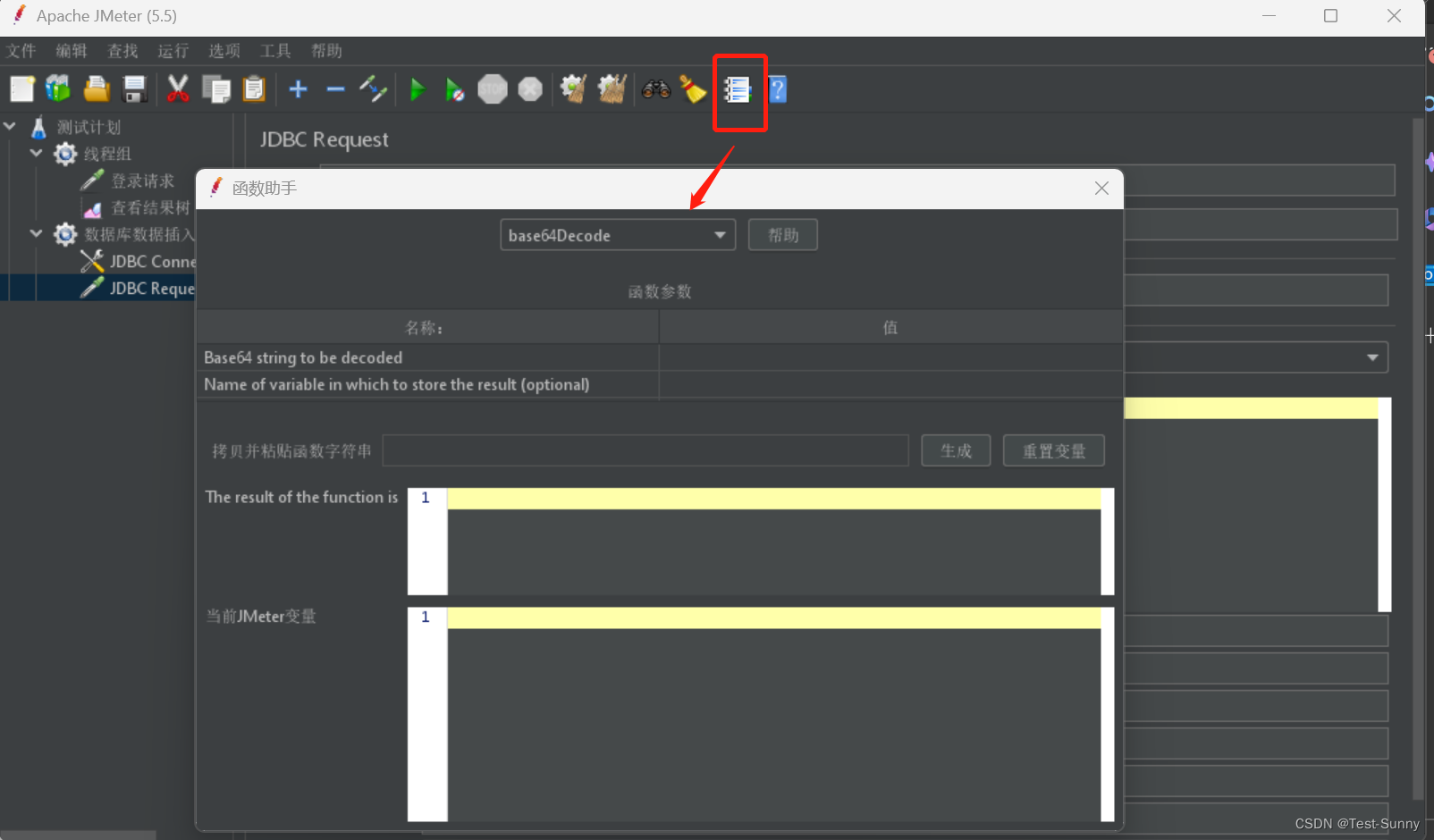Open the 帮助 menu
1434x840 pixels.
pos(326,51)
